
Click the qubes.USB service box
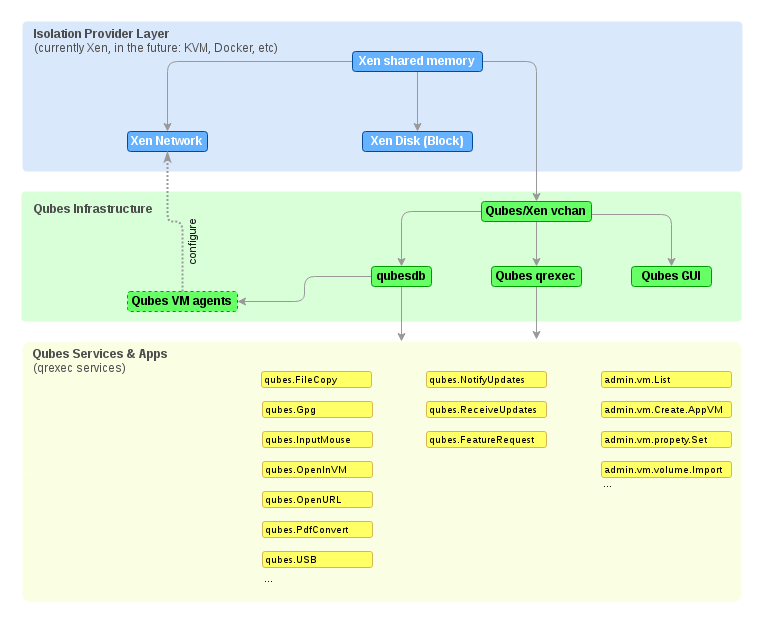[316, 560]
